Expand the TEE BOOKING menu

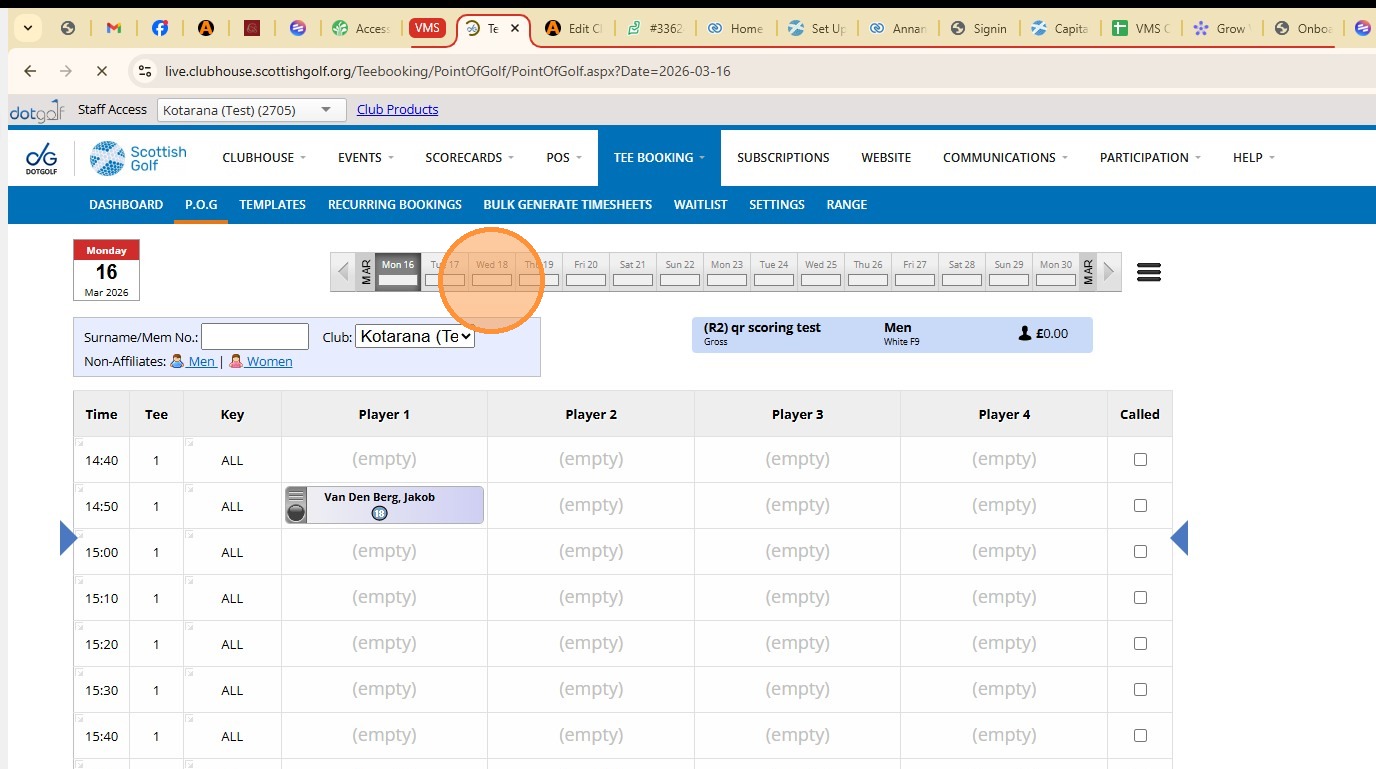659,158
